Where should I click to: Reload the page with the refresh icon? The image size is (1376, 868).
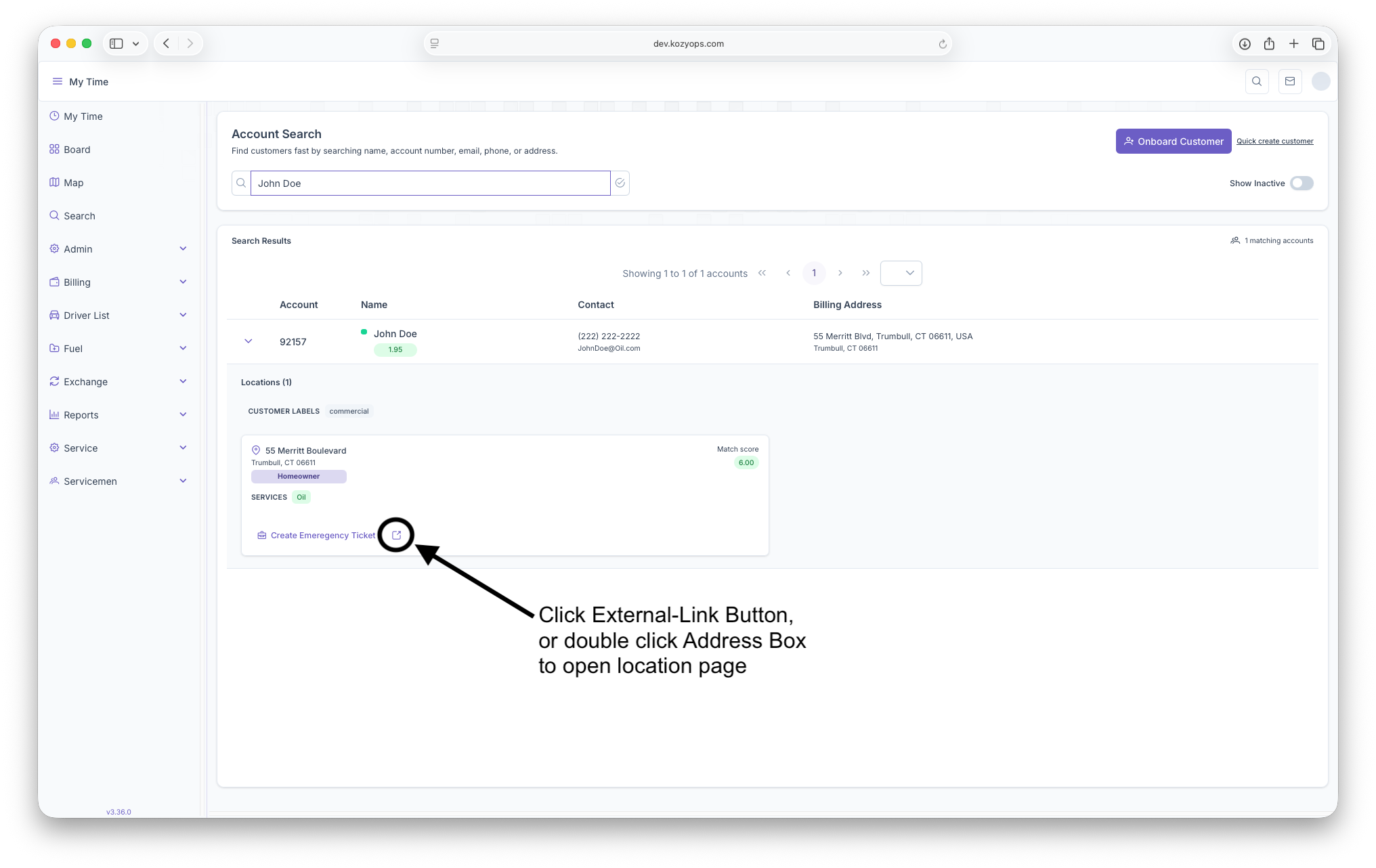click(x=942, y=44)
